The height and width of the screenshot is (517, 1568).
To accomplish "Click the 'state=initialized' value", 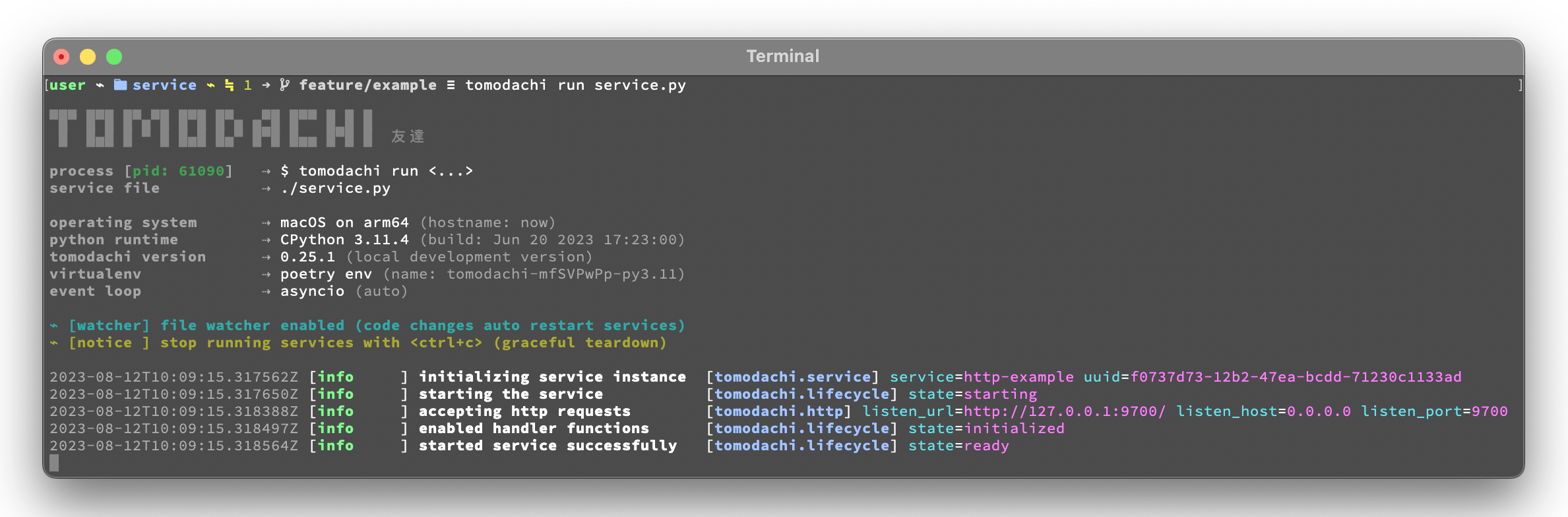I will 987,429.
